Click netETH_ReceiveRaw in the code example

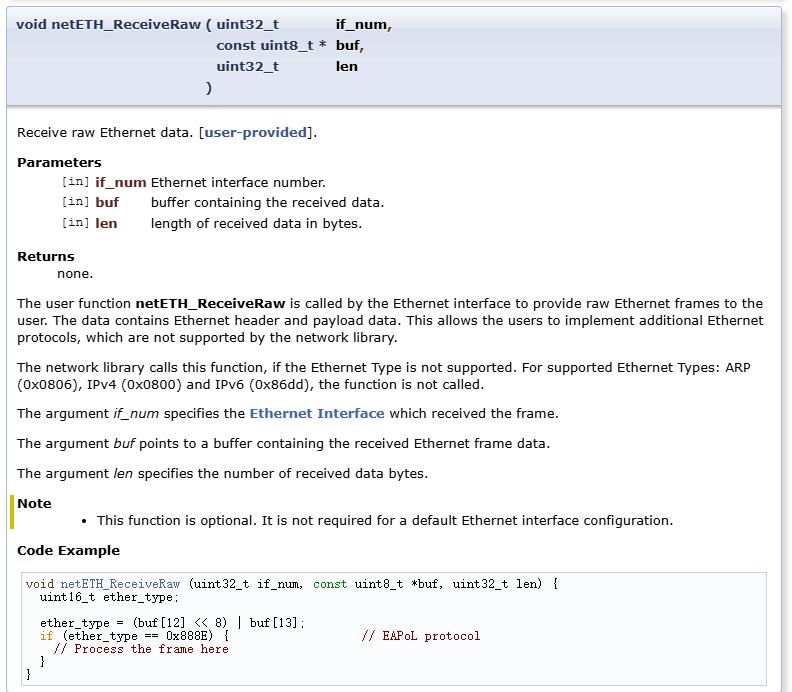120,584
